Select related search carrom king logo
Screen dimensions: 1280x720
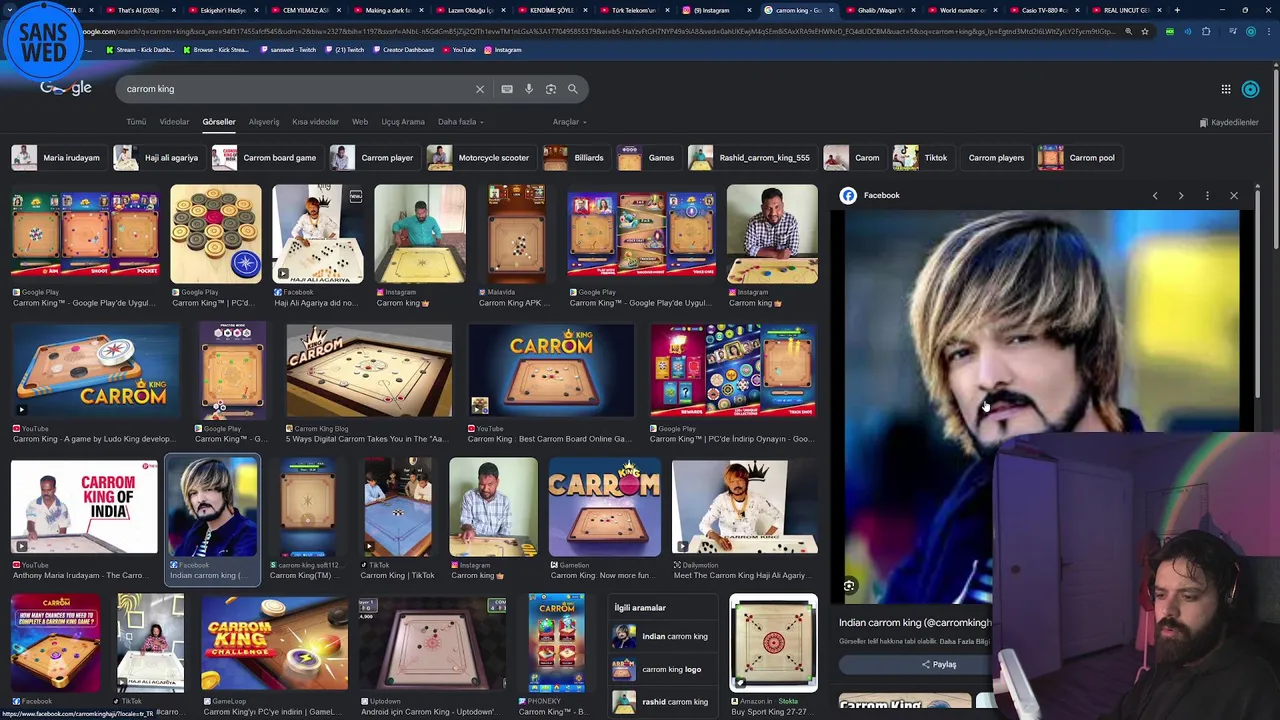pyautogui.click(x=661, y=669)
